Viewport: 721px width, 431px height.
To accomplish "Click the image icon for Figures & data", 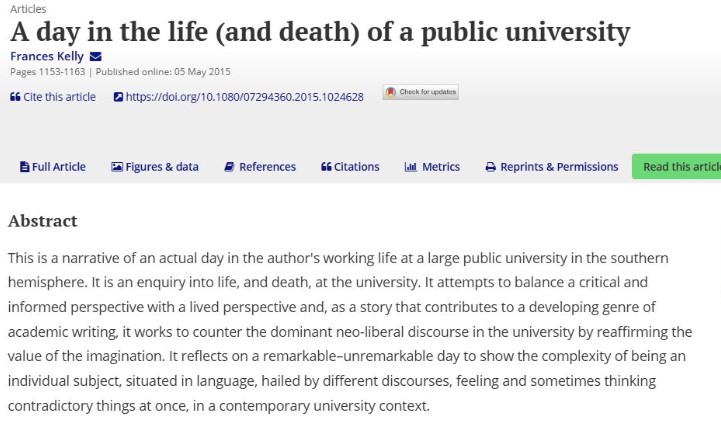I will [117, 167].
